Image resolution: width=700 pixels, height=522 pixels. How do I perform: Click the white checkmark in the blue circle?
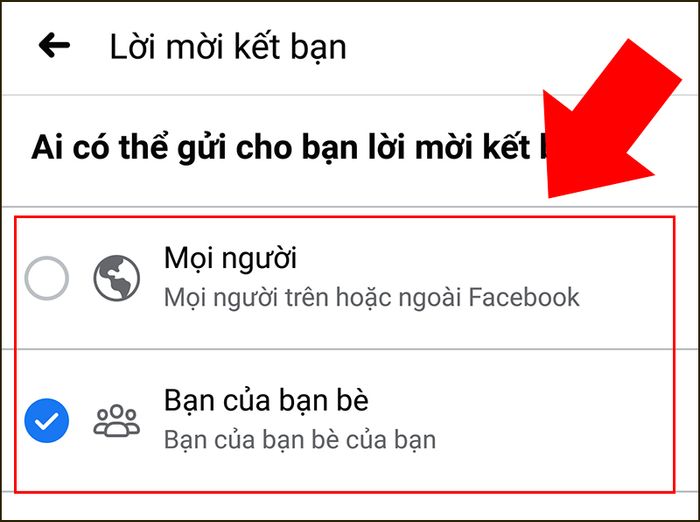[x=46, y=421]
